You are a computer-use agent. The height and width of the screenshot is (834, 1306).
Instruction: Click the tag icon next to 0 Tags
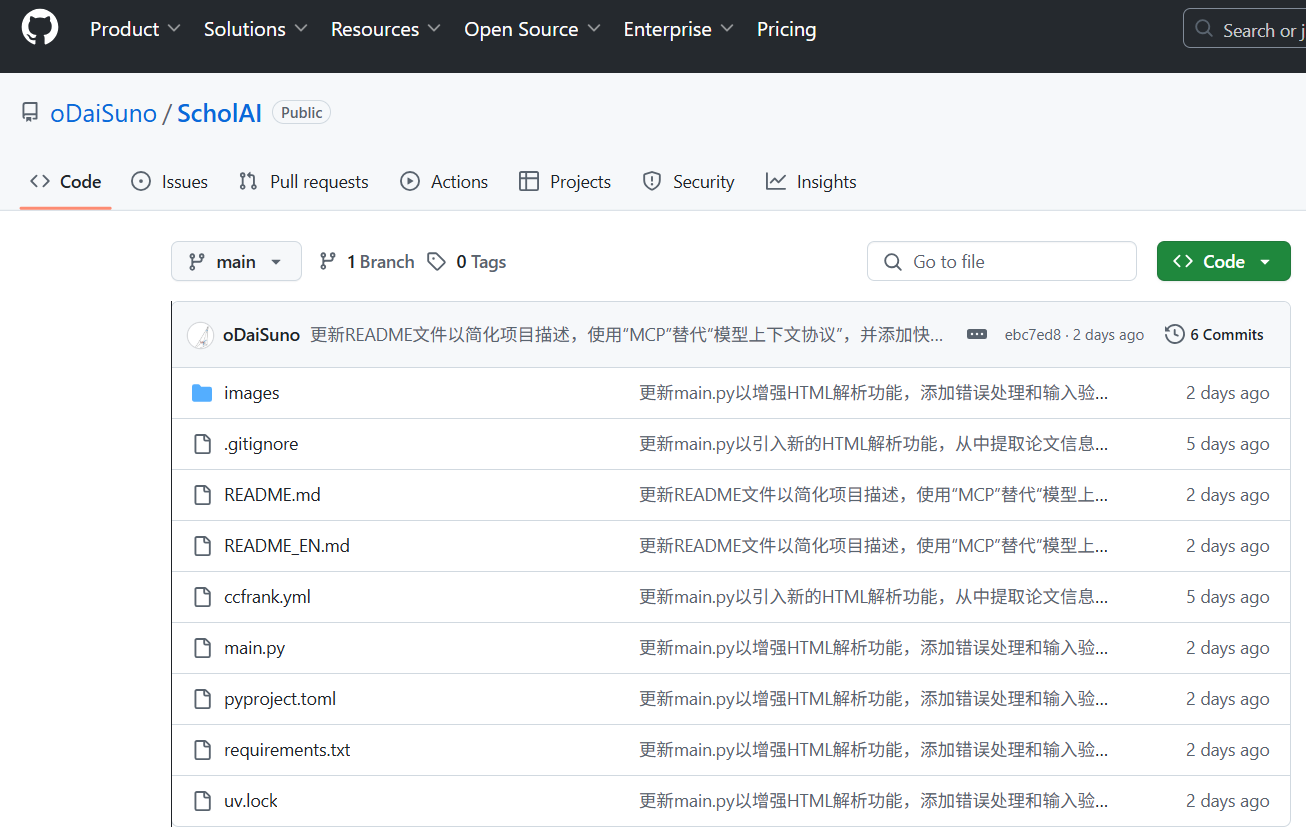[436, 262]
